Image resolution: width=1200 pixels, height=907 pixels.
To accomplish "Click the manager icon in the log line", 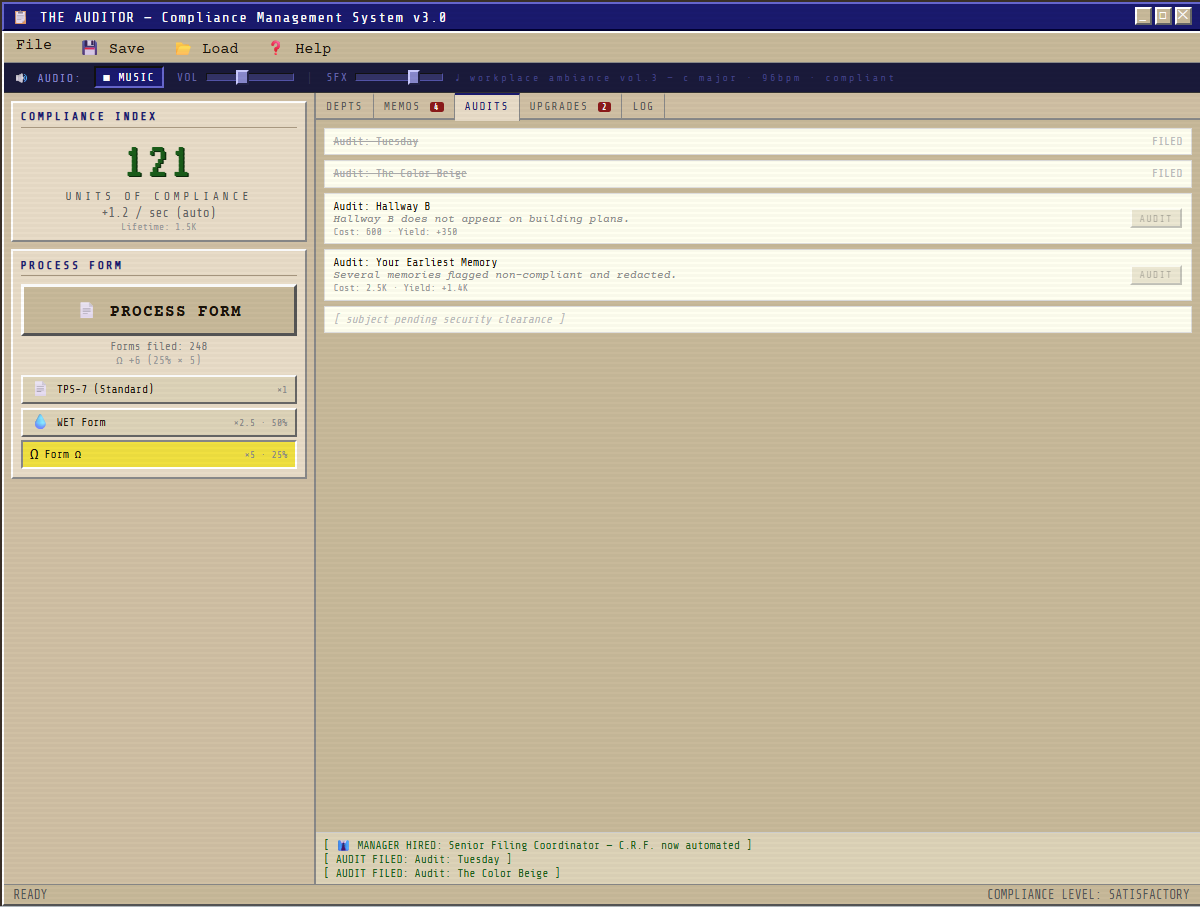I will click(x=343, y=846).
